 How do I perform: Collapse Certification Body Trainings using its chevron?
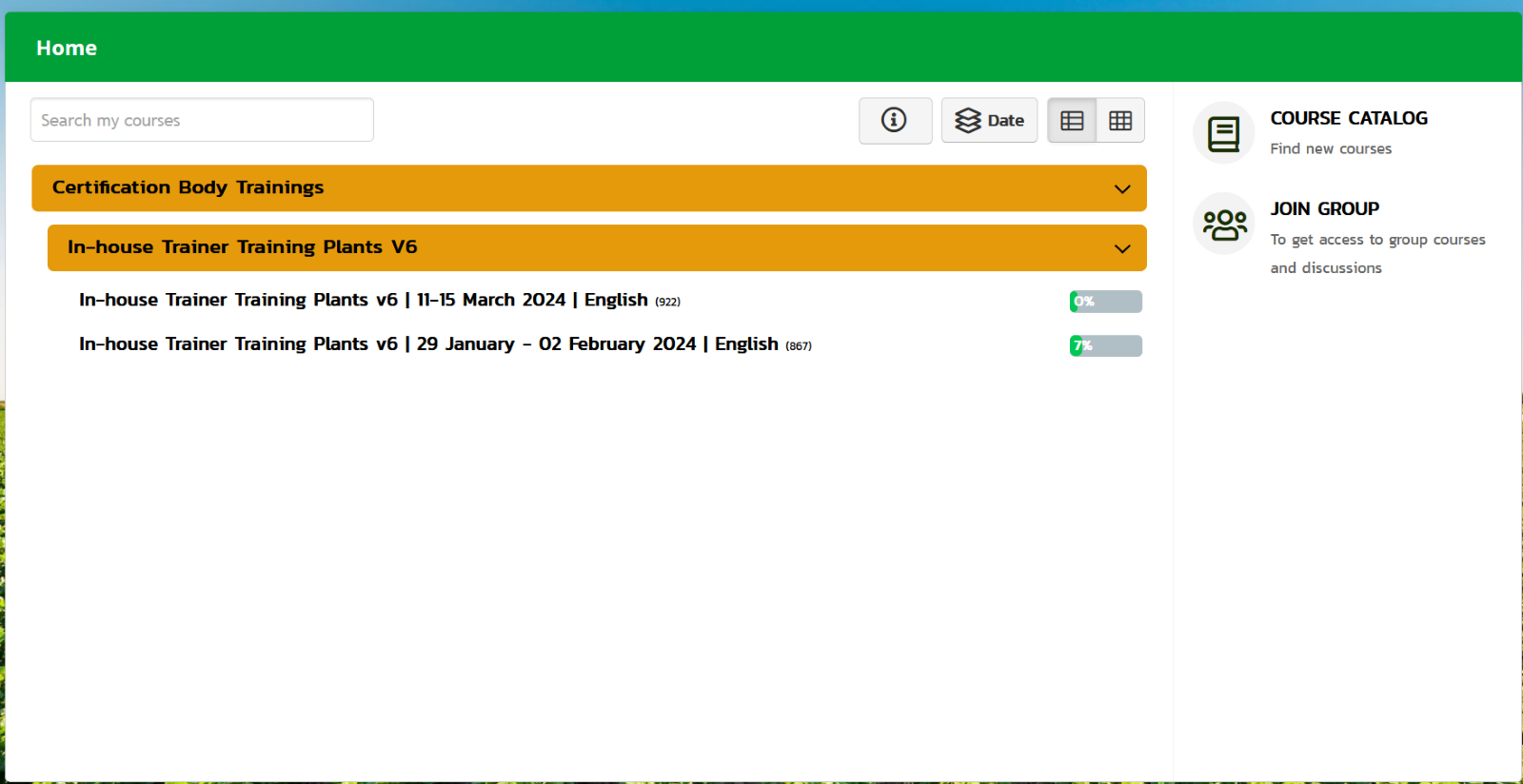click(x=1122, y=188)
